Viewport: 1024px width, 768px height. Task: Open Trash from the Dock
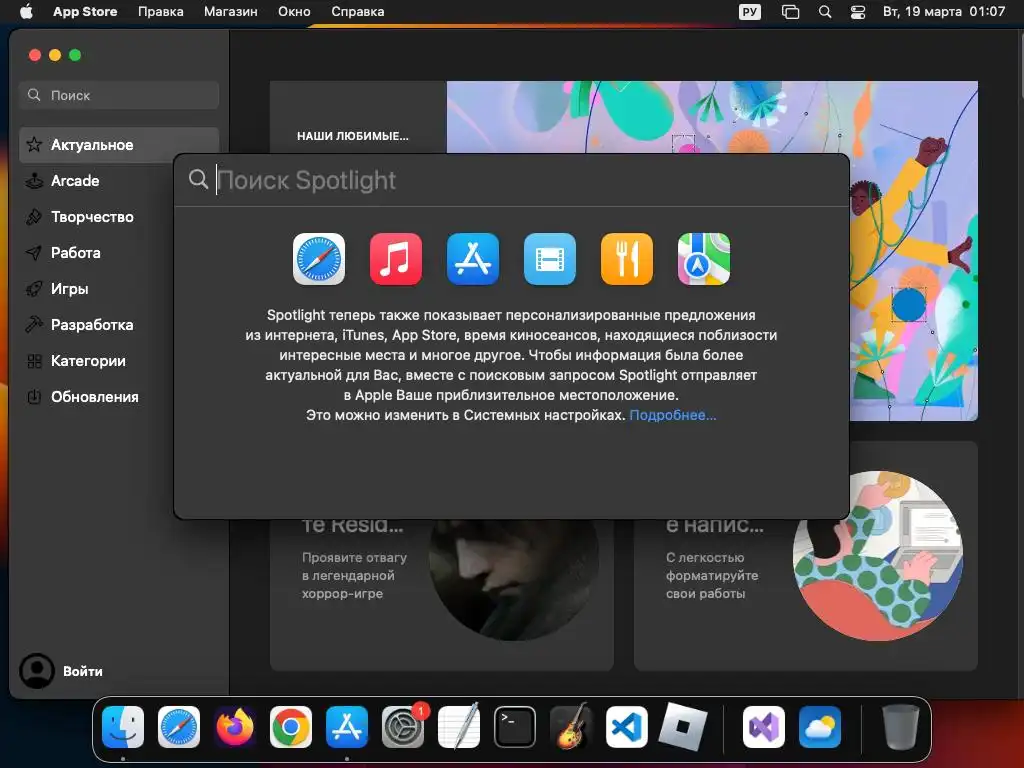[901, 727]
